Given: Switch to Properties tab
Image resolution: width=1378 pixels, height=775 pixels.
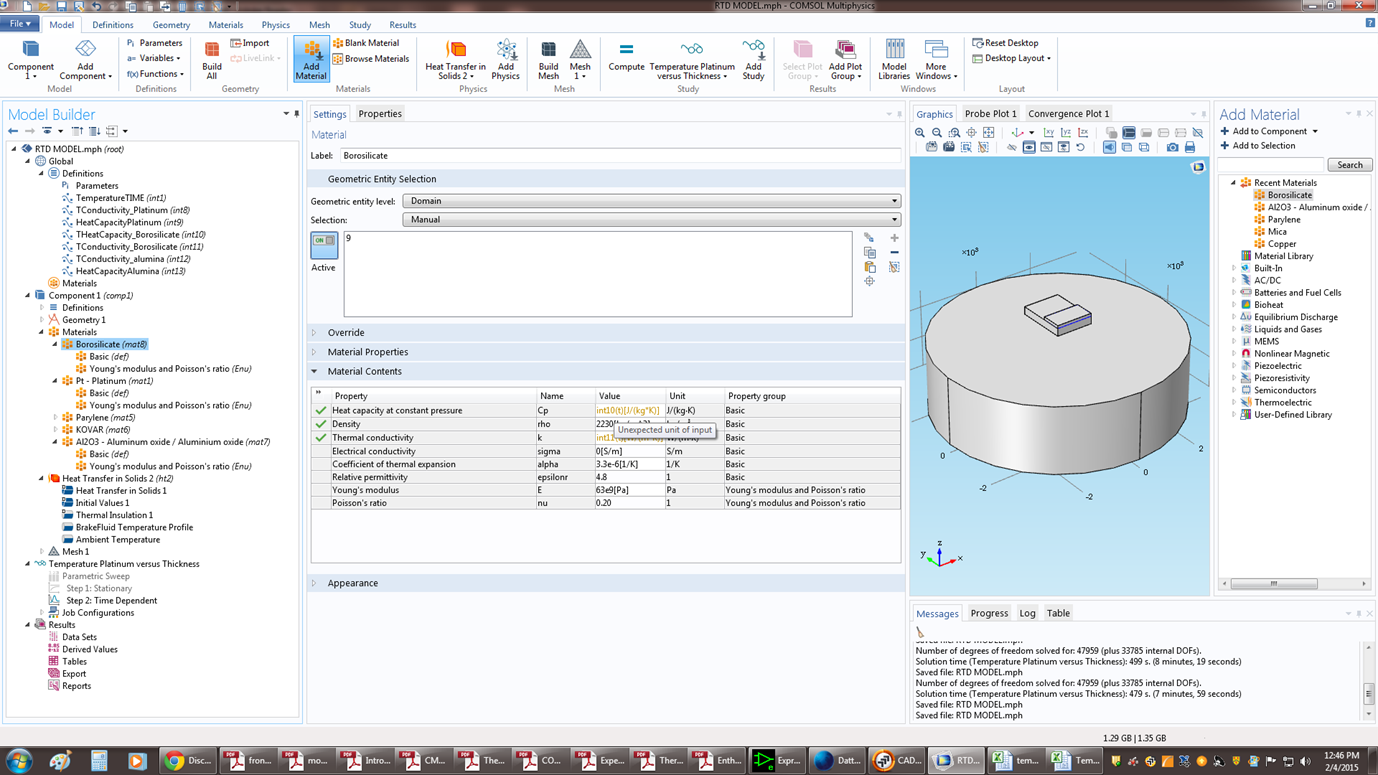Looking at the screenshot, I should click(380, 114).
